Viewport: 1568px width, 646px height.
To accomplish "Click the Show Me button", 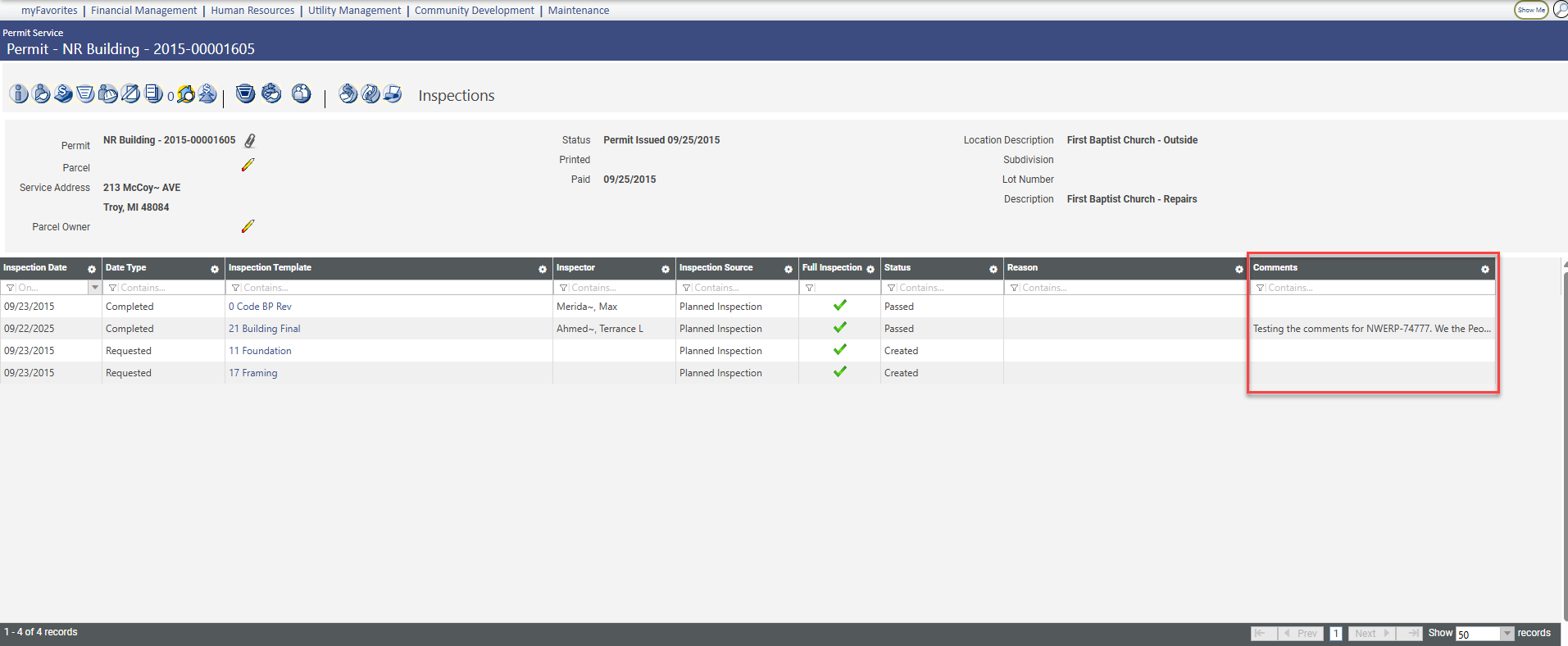I will click(x=1530, y=10).
